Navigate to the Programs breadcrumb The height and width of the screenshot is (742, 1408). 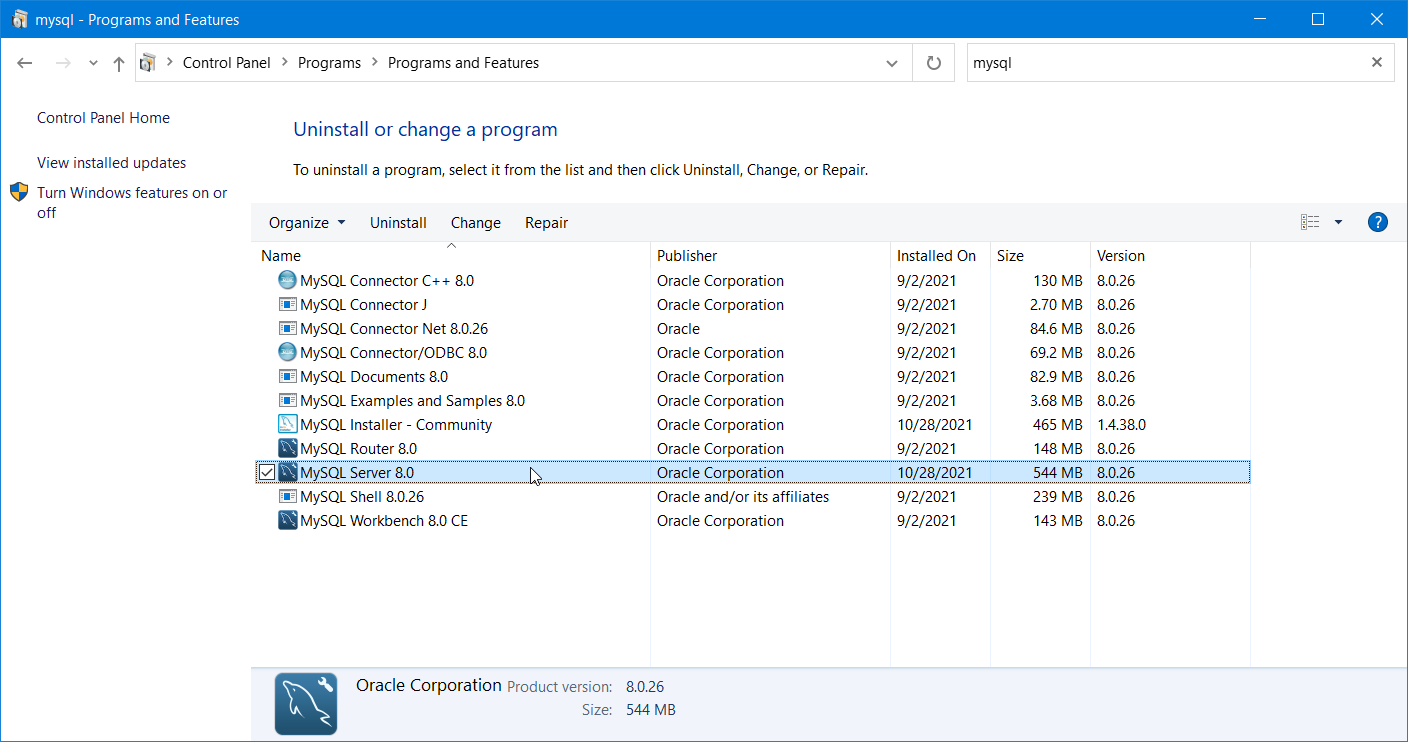coord(329,63)
